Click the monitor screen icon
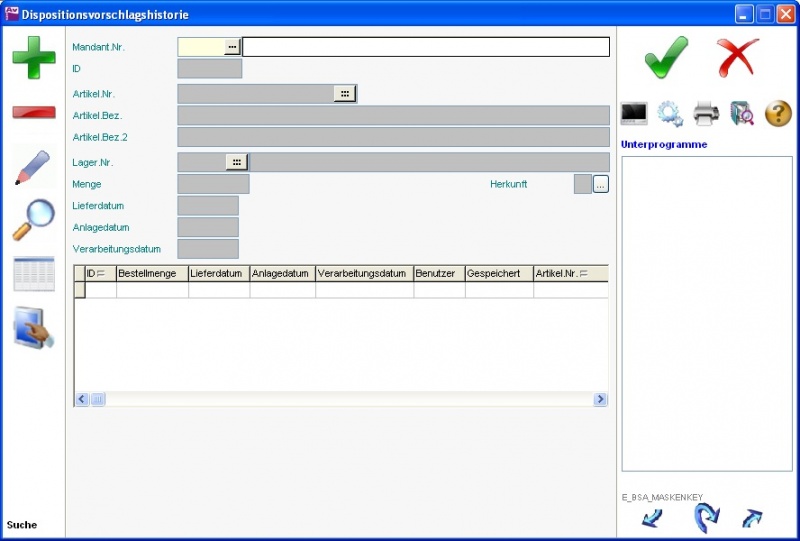Screen dimensions: 800x541 pyautogui.click(x=634, y=114)
